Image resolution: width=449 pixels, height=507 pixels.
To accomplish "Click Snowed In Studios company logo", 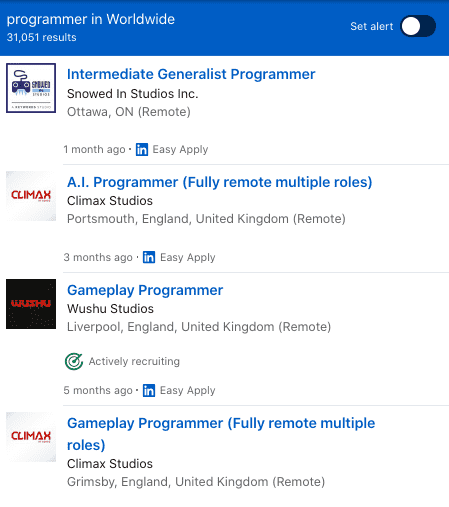I will [31, 88].
